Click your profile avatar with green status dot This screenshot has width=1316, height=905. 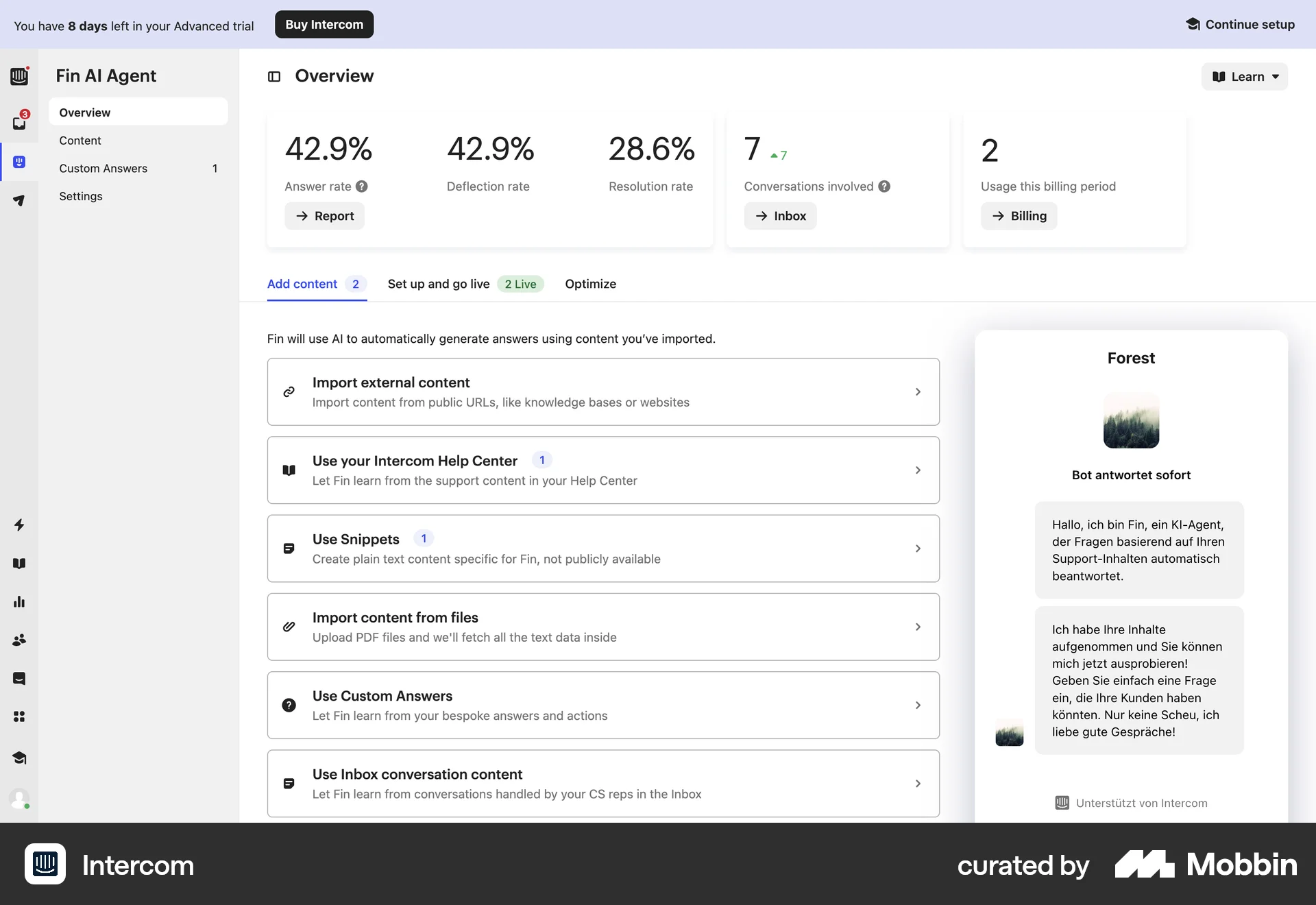tap(19, 799)
